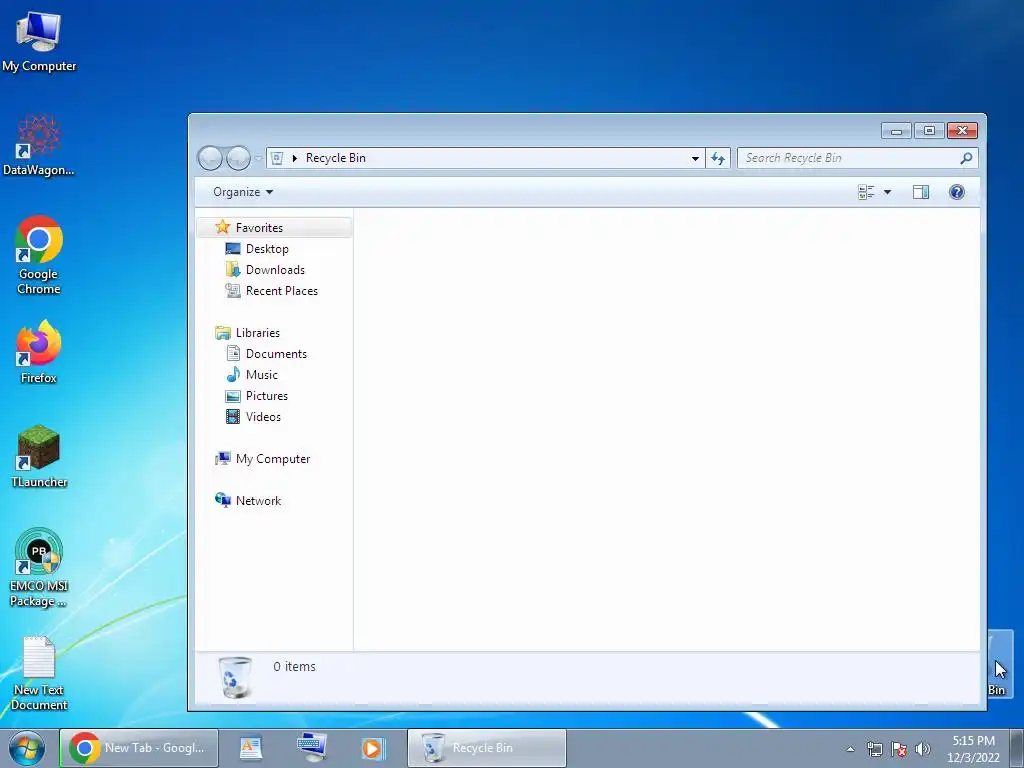Open the media player taskbar icon
The image size is (1024, 768).
(373, 748)
